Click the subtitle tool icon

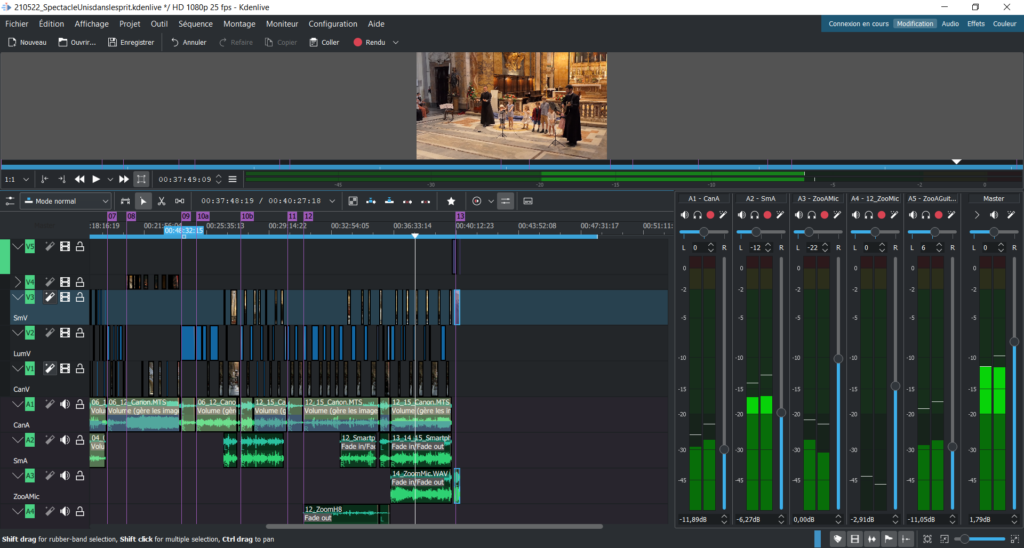[x=528, y=201]
